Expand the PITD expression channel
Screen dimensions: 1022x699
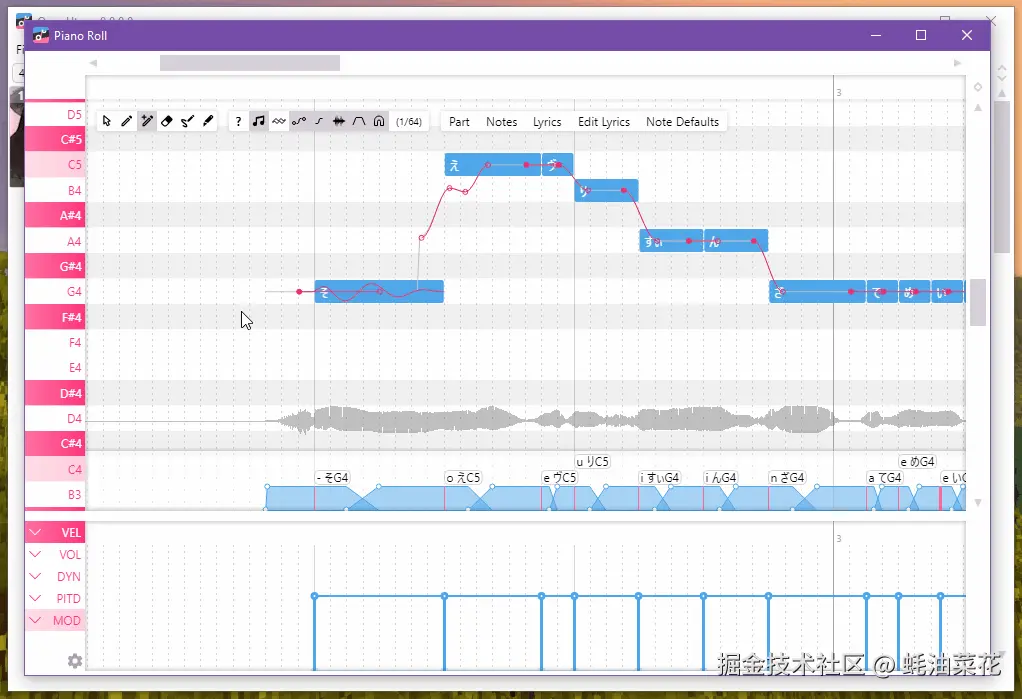point(36,598)
